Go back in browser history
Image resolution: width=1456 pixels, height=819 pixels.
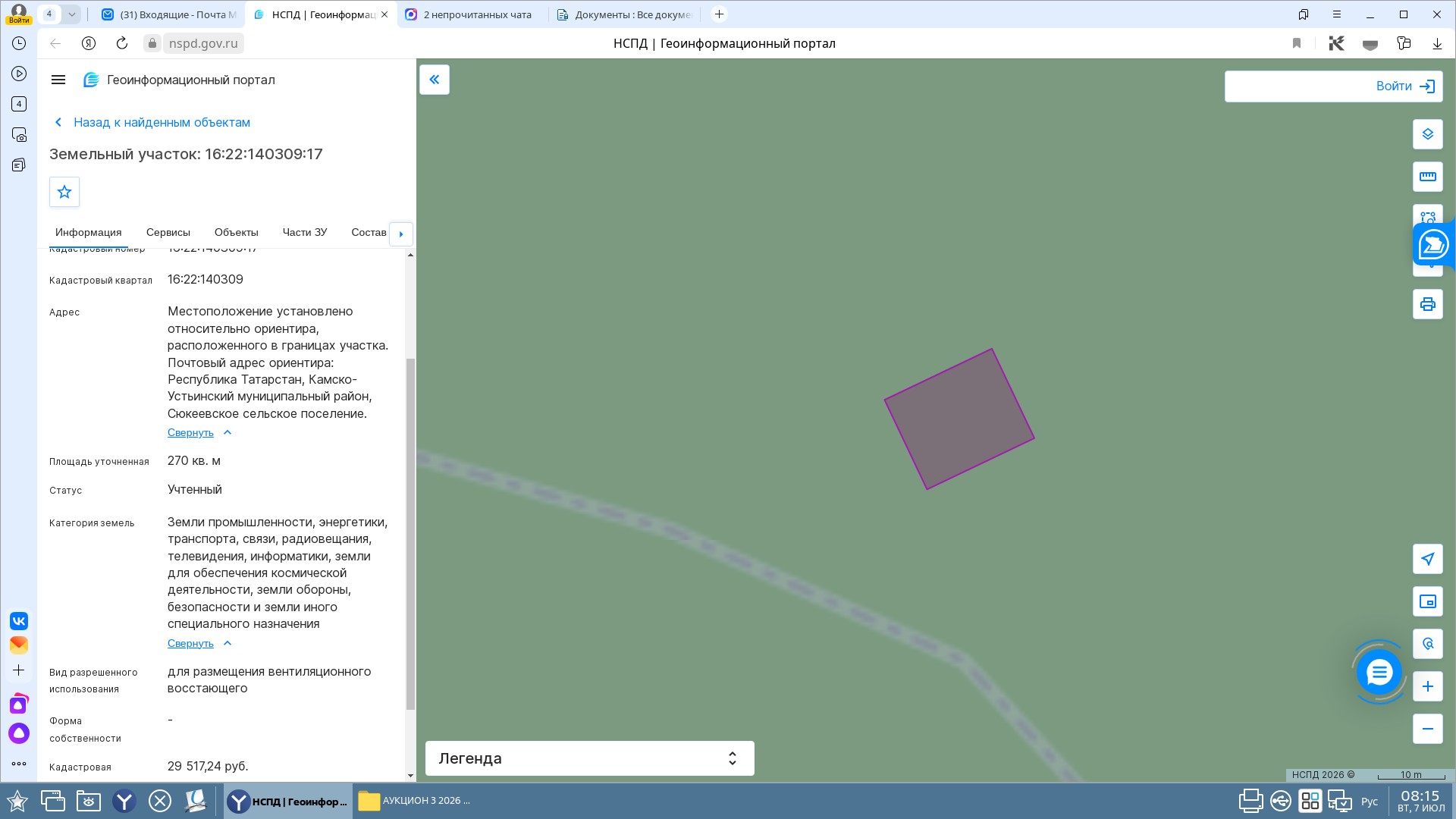55,43
